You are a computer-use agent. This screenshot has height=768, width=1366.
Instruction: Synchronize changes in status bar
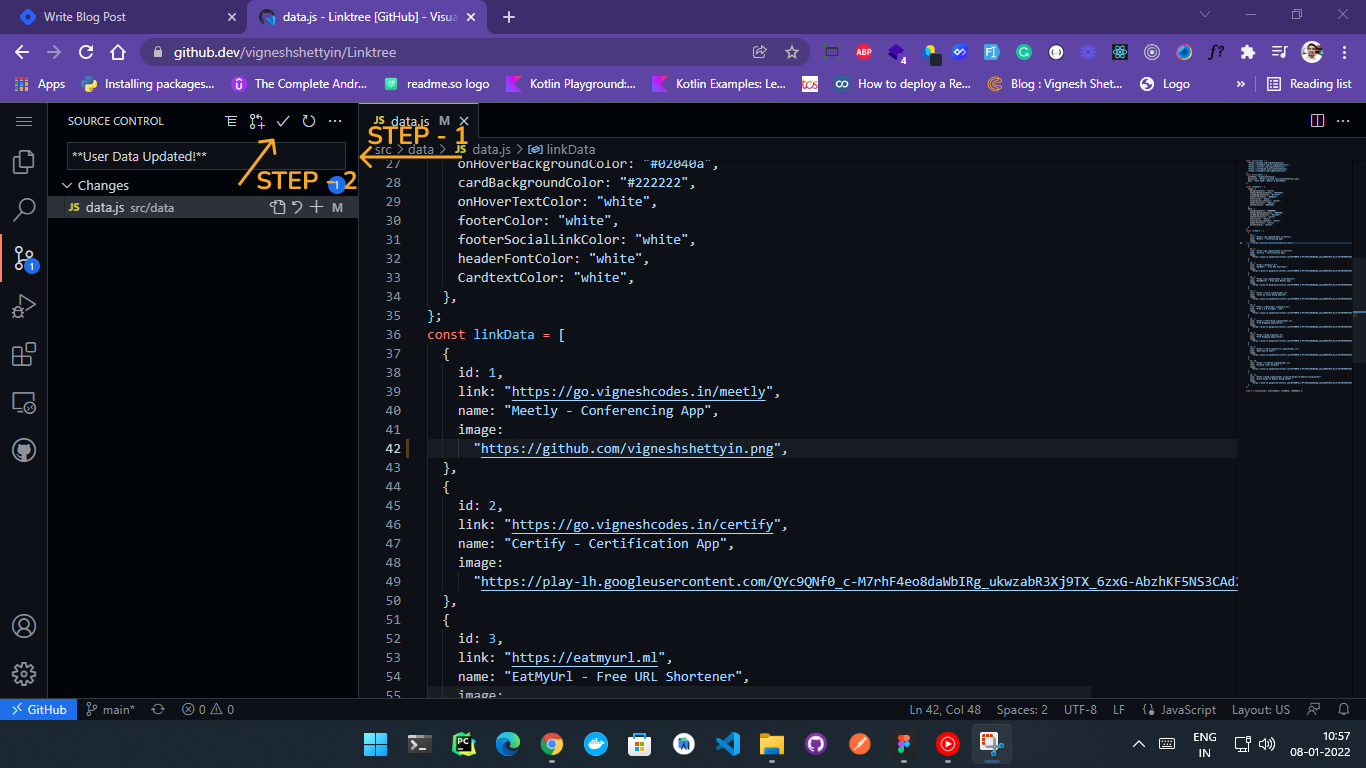pos(158,709)
